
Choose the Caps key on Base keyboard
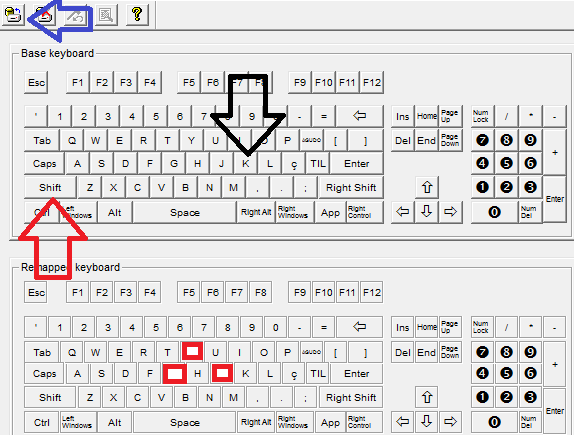pos(44,164)
